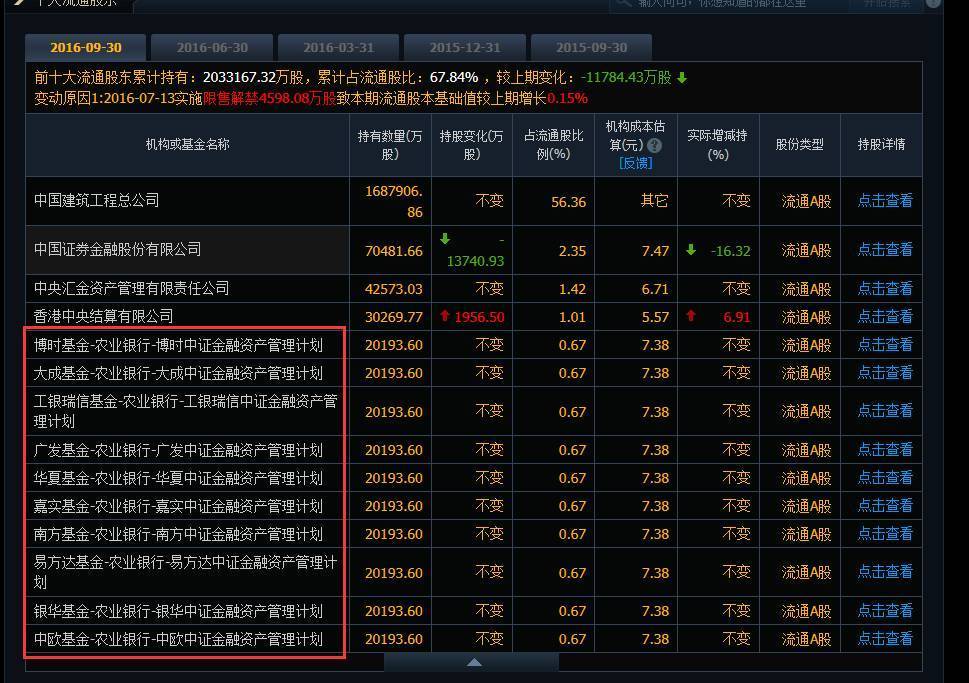Select 华夏基金-农业银行-华夏中证金融资产管理计划
The height and width of the screenshot is (683, 969).
pyautogui.click(x=178, y=478)
